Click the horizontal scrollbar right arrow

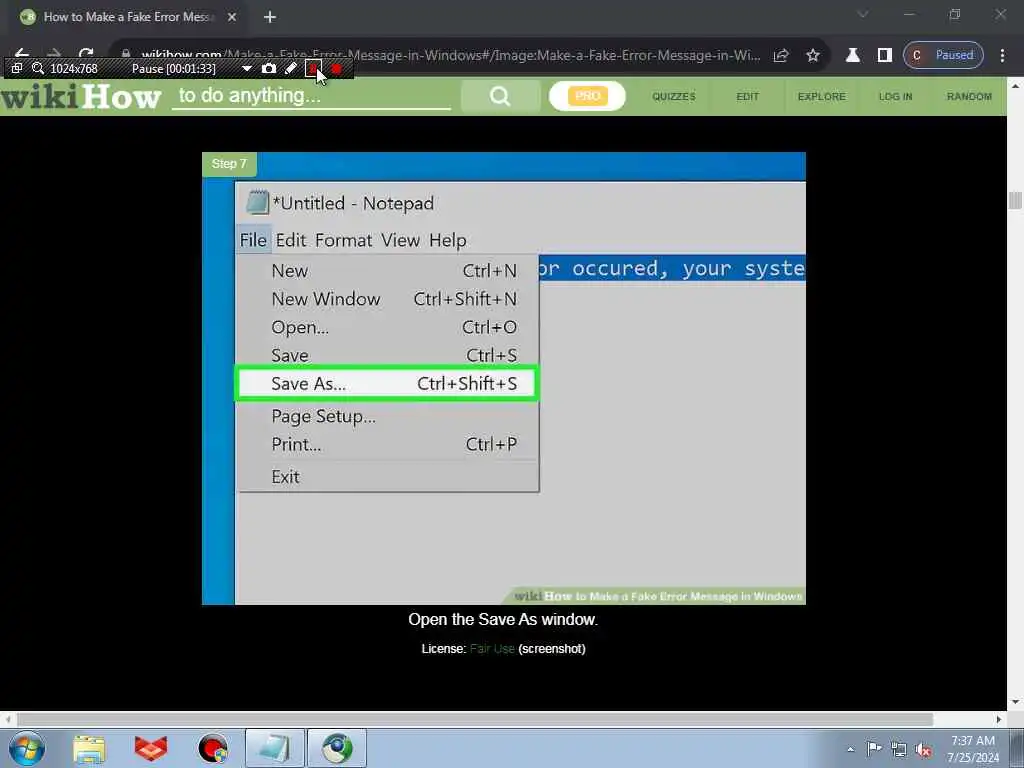pyautogui.click(x=999, y=719)
